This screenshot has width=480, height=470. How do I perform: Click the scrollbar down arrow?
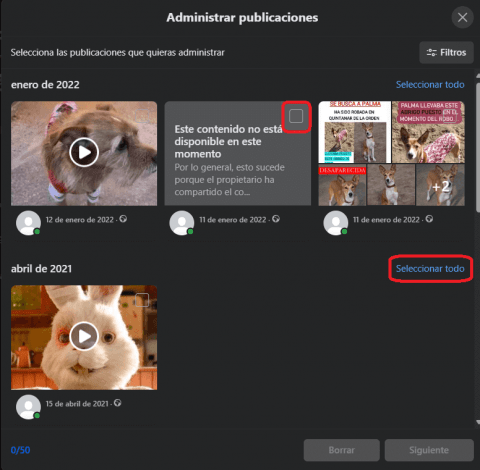(x=478, y=422)
